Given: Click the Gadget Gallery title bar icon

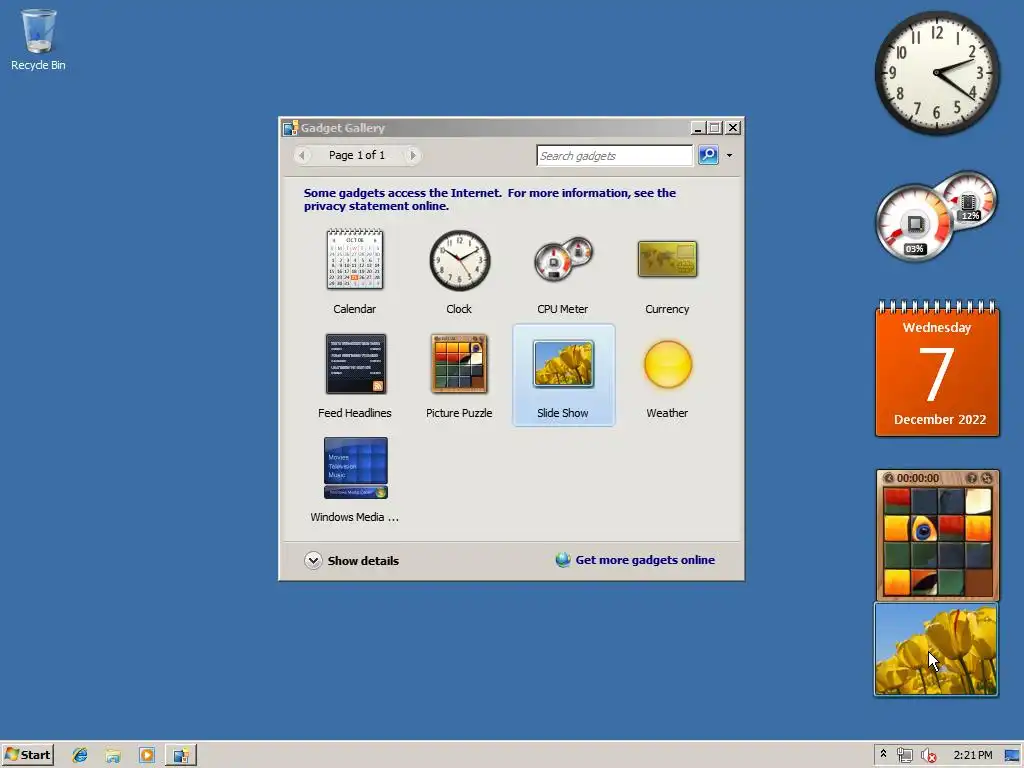Looking at the screenshot, I should tap(291, 128).
